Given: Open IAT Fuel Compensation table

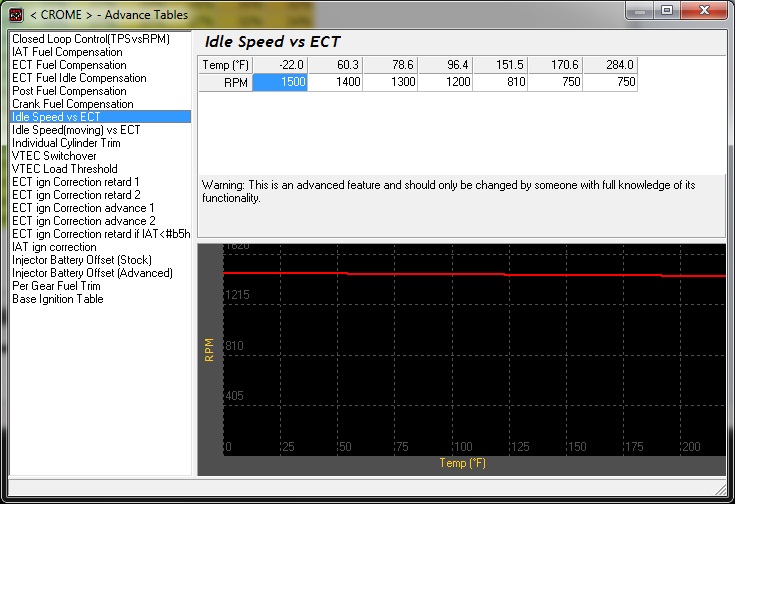Looking at the screenshot, I should [67, 52].
